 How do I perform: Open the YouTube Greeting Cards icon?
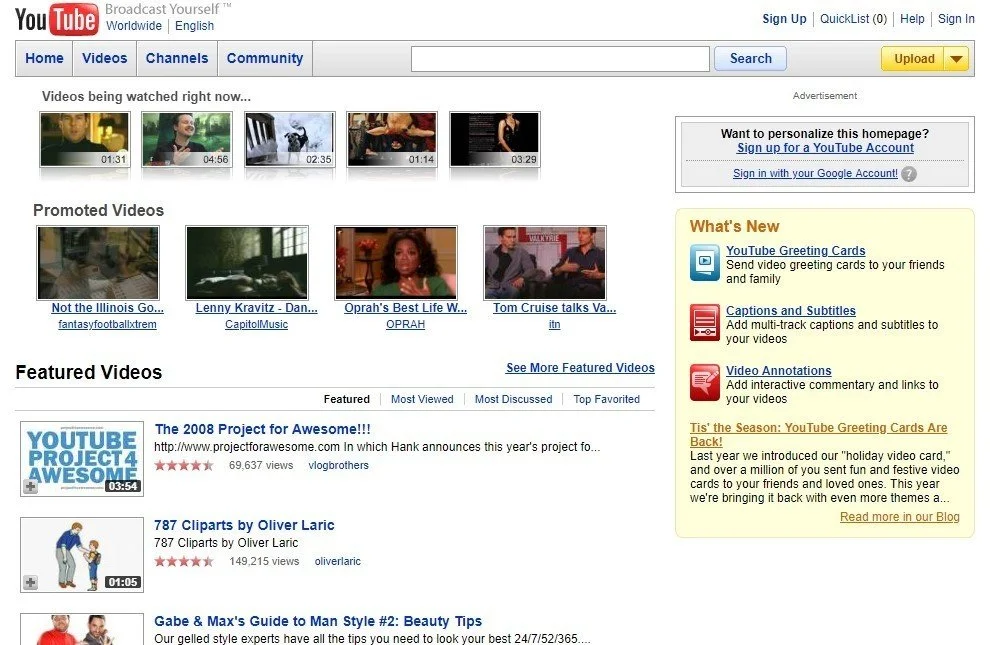705,262
